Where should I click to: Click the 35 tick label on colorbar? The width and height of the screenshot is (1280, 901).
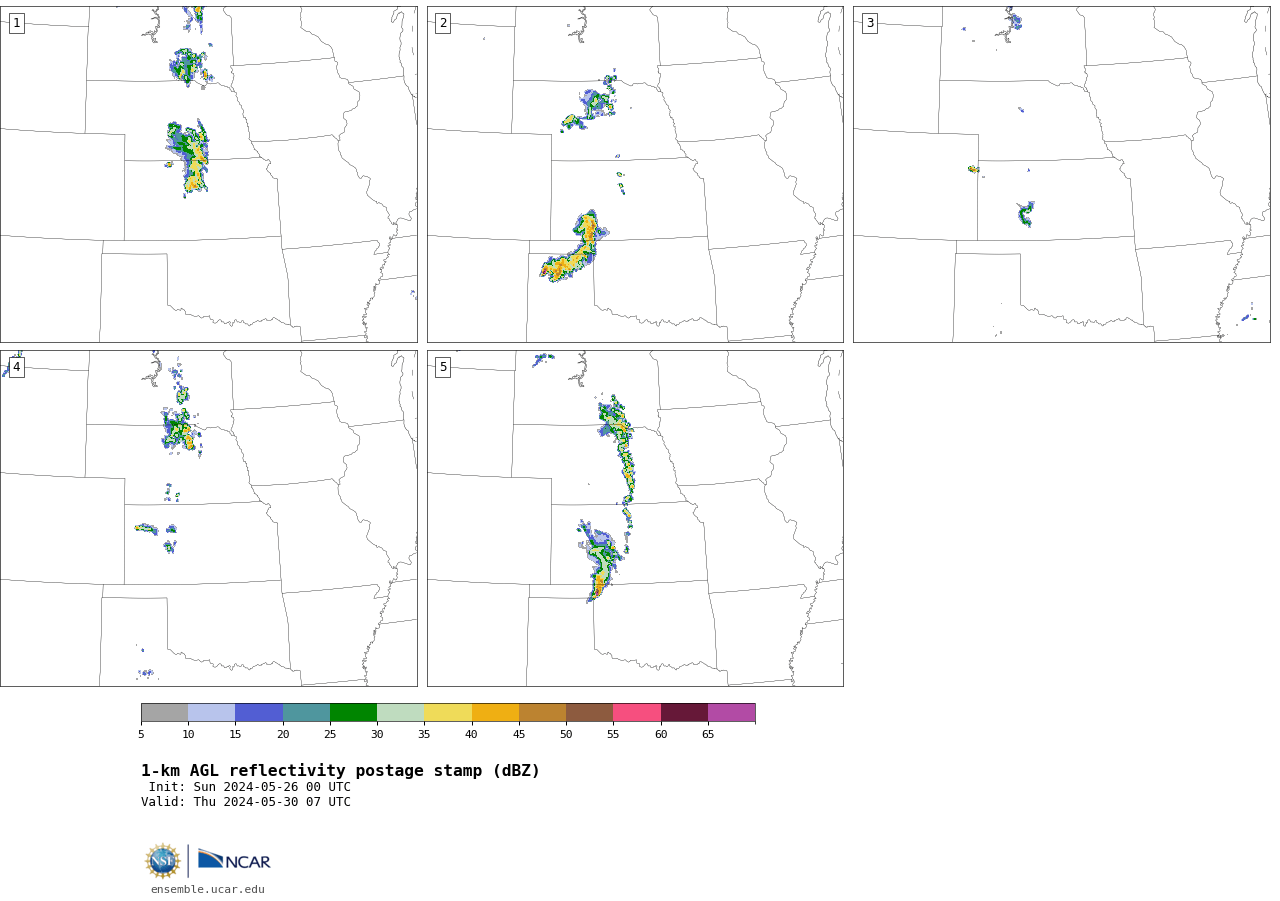(x=424, y=735)
